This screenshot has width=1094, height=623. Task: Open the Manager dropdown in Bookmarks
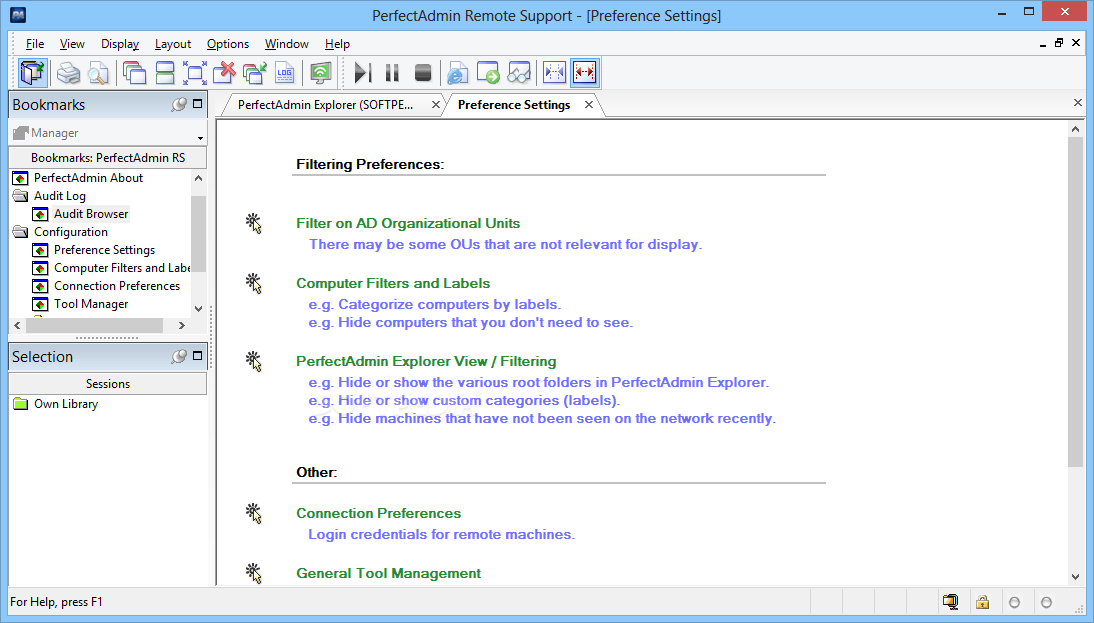coord(200,137)
